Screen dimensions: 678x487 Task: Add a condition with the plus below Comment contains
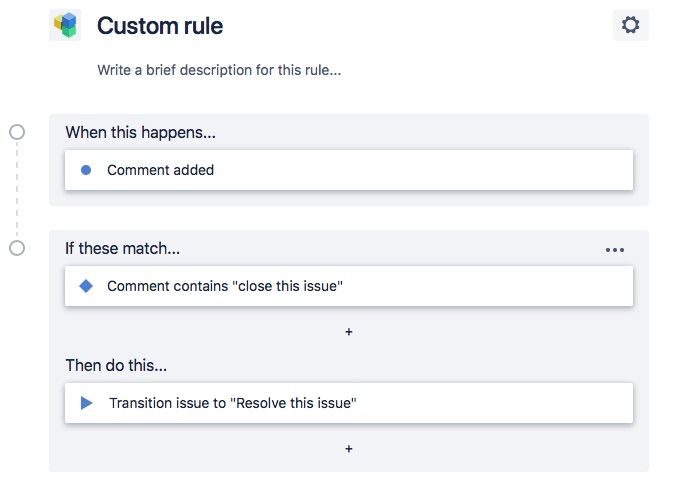click(x=349, y=332)
